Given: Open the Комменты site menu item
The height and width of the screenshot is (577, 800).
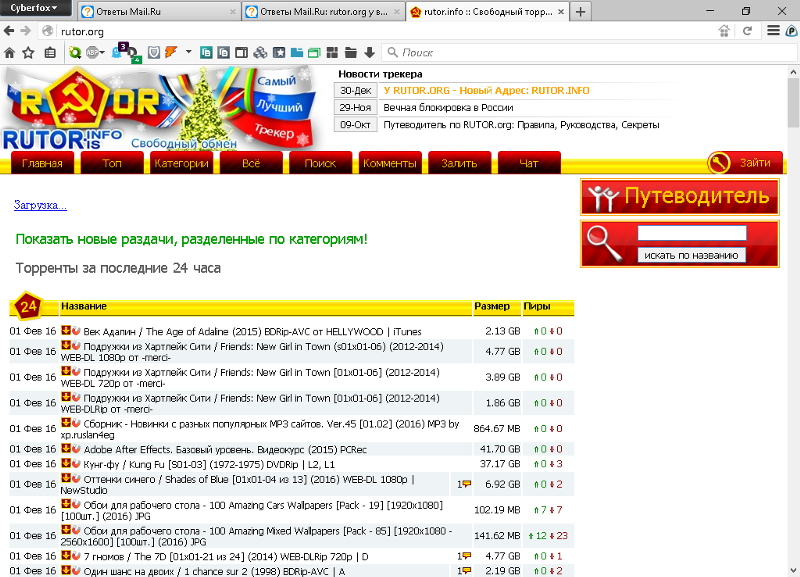Looking at the screenshot, I should click(x=390, y=163).
